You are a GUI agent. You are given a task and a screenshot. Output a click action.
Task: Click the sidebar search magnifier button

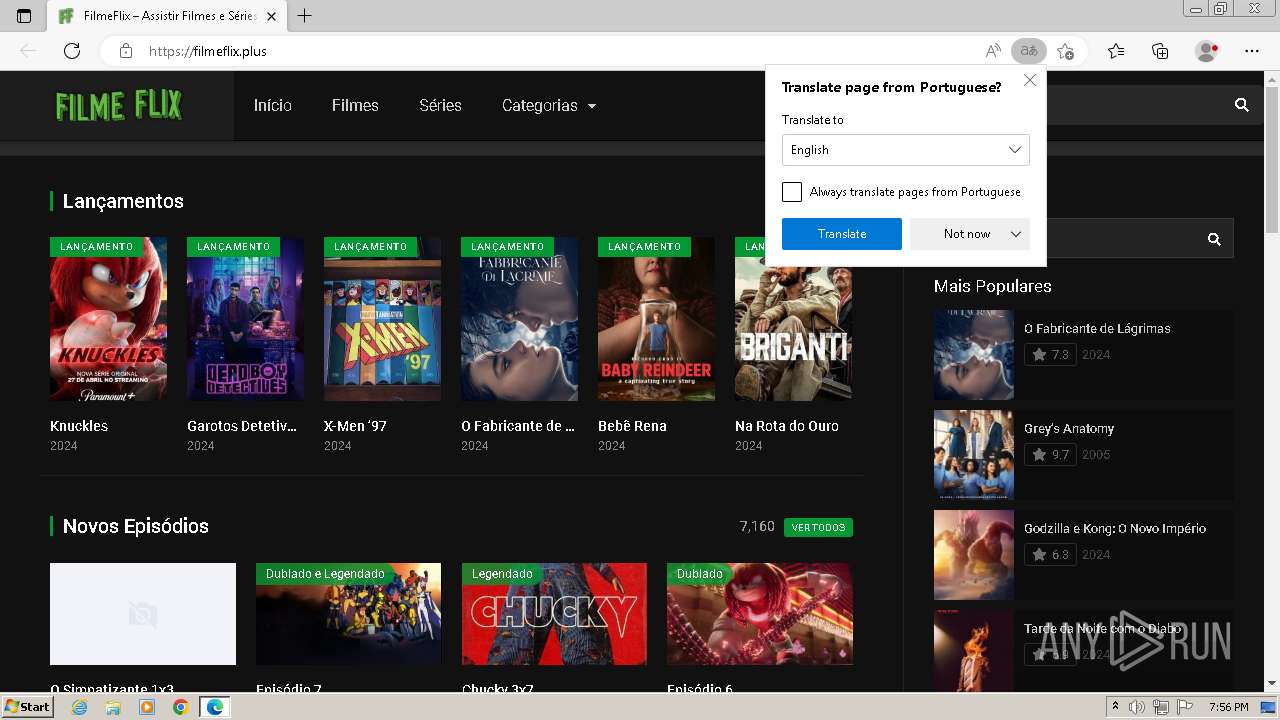point(1214,239)
